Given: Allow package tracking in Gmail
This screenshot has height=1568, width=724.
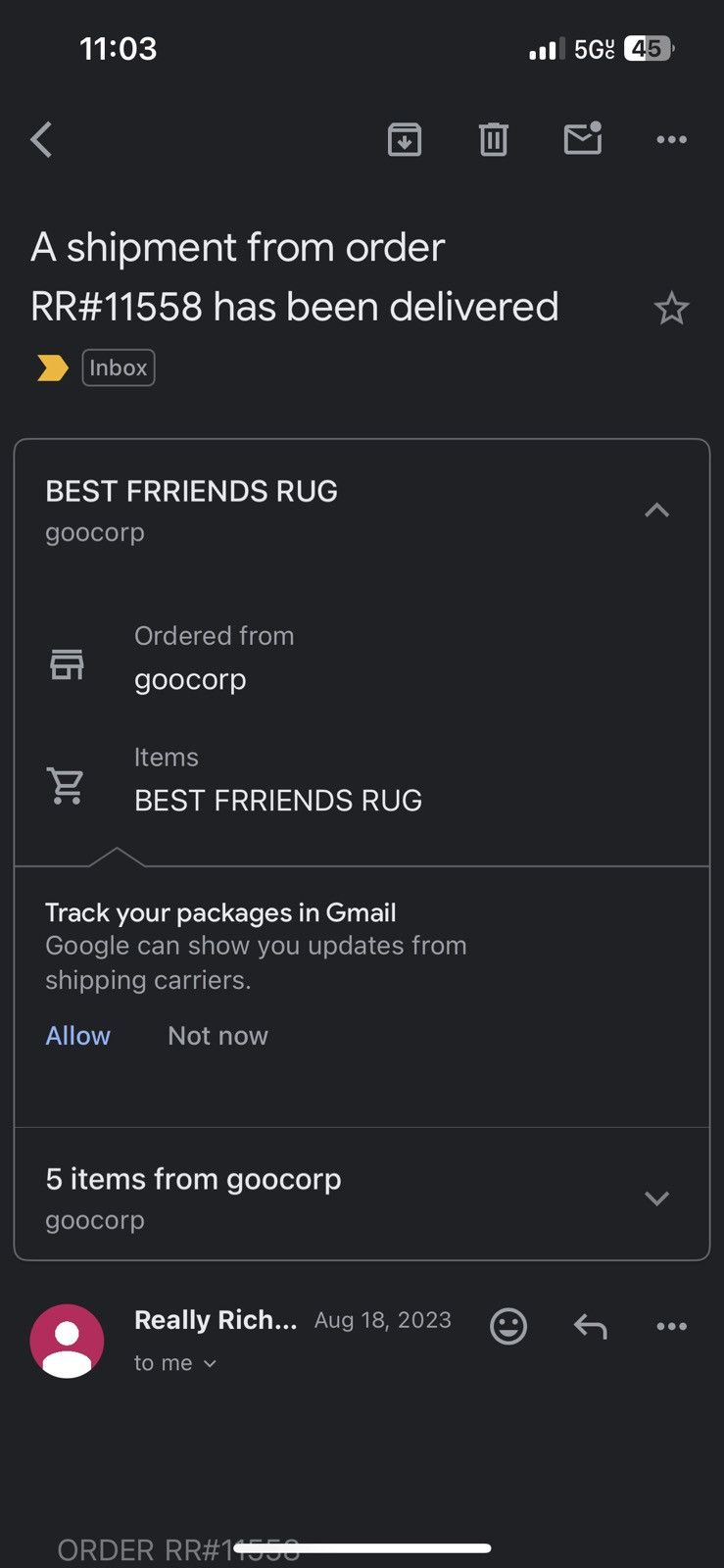Looking at the screenshot, I should 77,1036.
